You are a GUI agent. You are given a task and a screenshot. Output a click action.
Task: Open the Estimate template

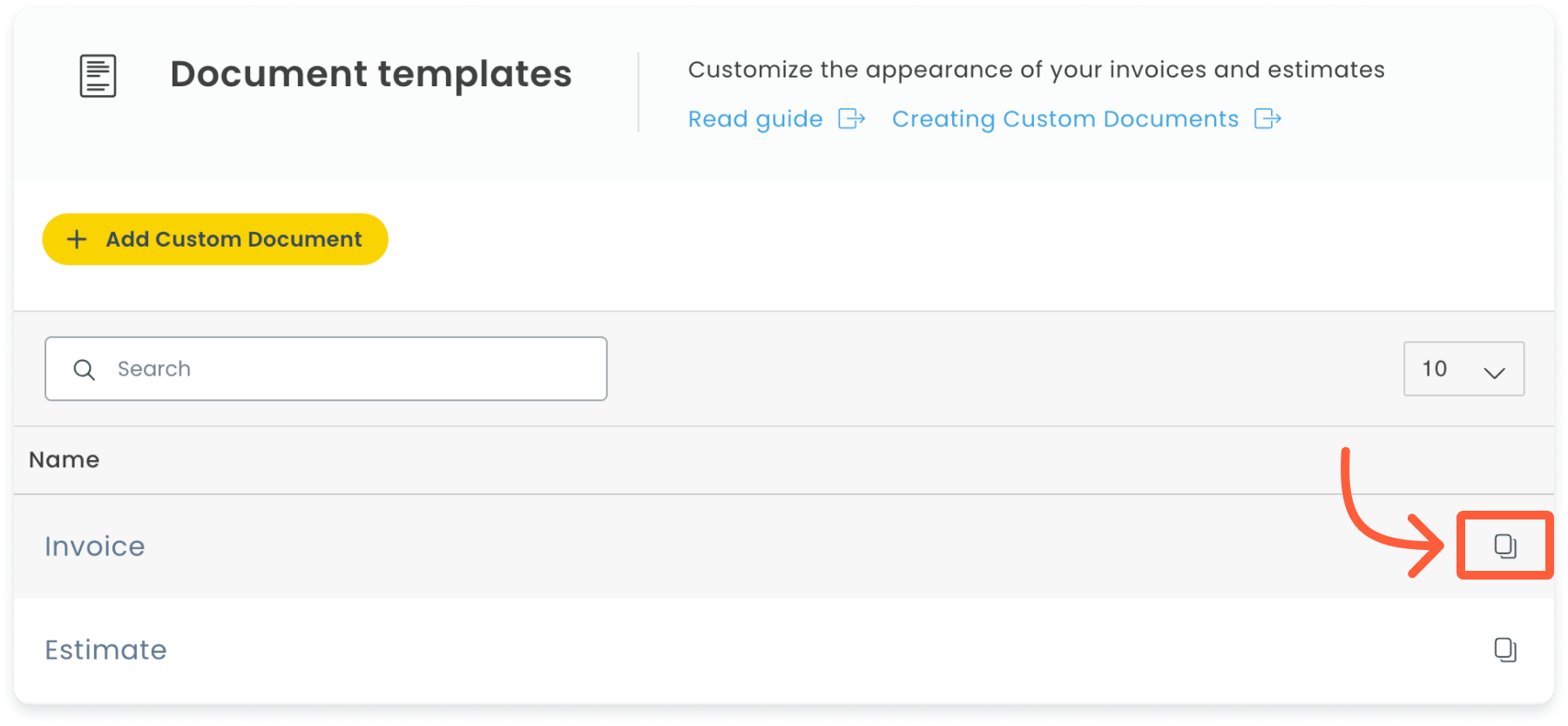[x=105, y=650]
